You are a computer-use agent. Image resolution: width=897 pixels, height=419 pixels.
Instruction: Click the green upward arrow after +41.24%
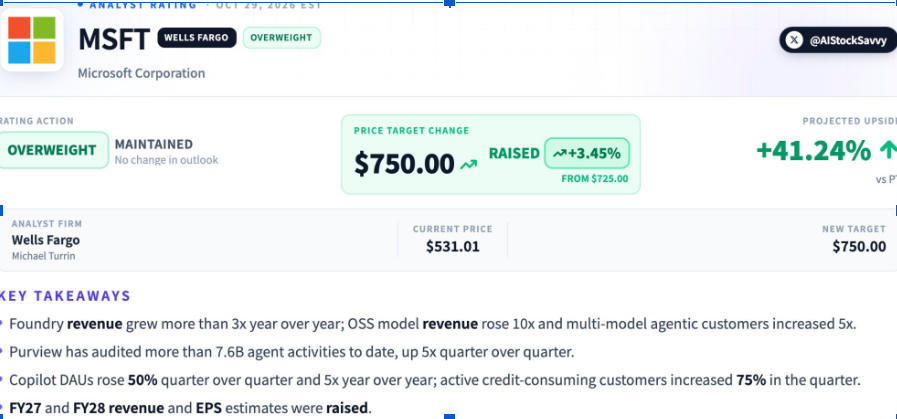[x=887, y=151]
